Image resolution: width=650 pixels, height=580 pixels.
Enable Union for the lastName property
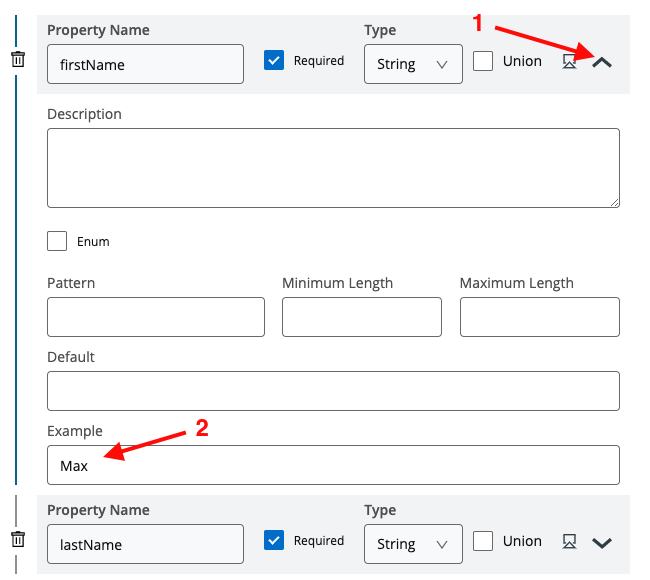coord(483,541)
